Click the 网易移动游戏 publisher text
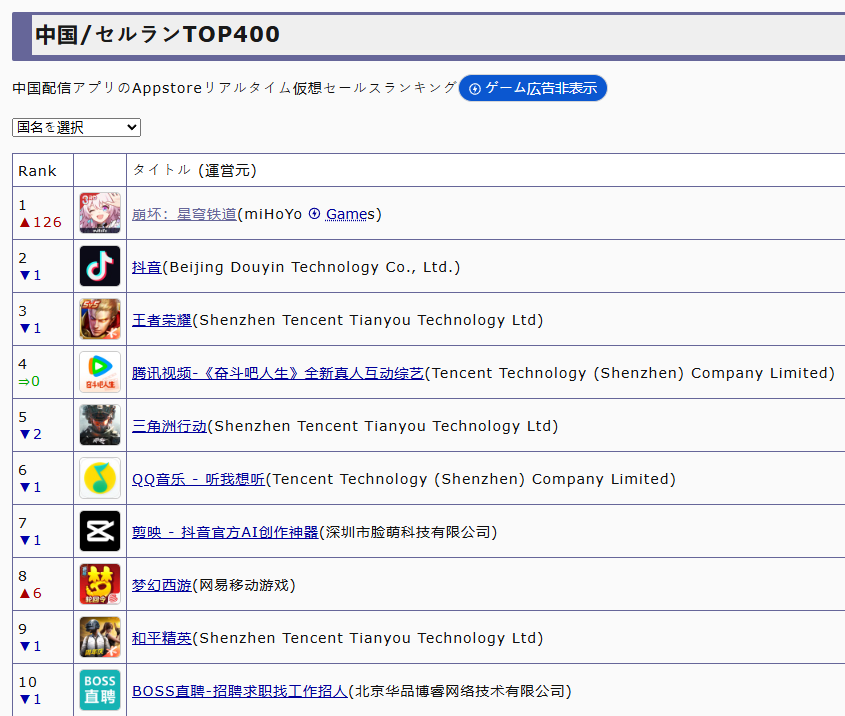 click(244, 585)
